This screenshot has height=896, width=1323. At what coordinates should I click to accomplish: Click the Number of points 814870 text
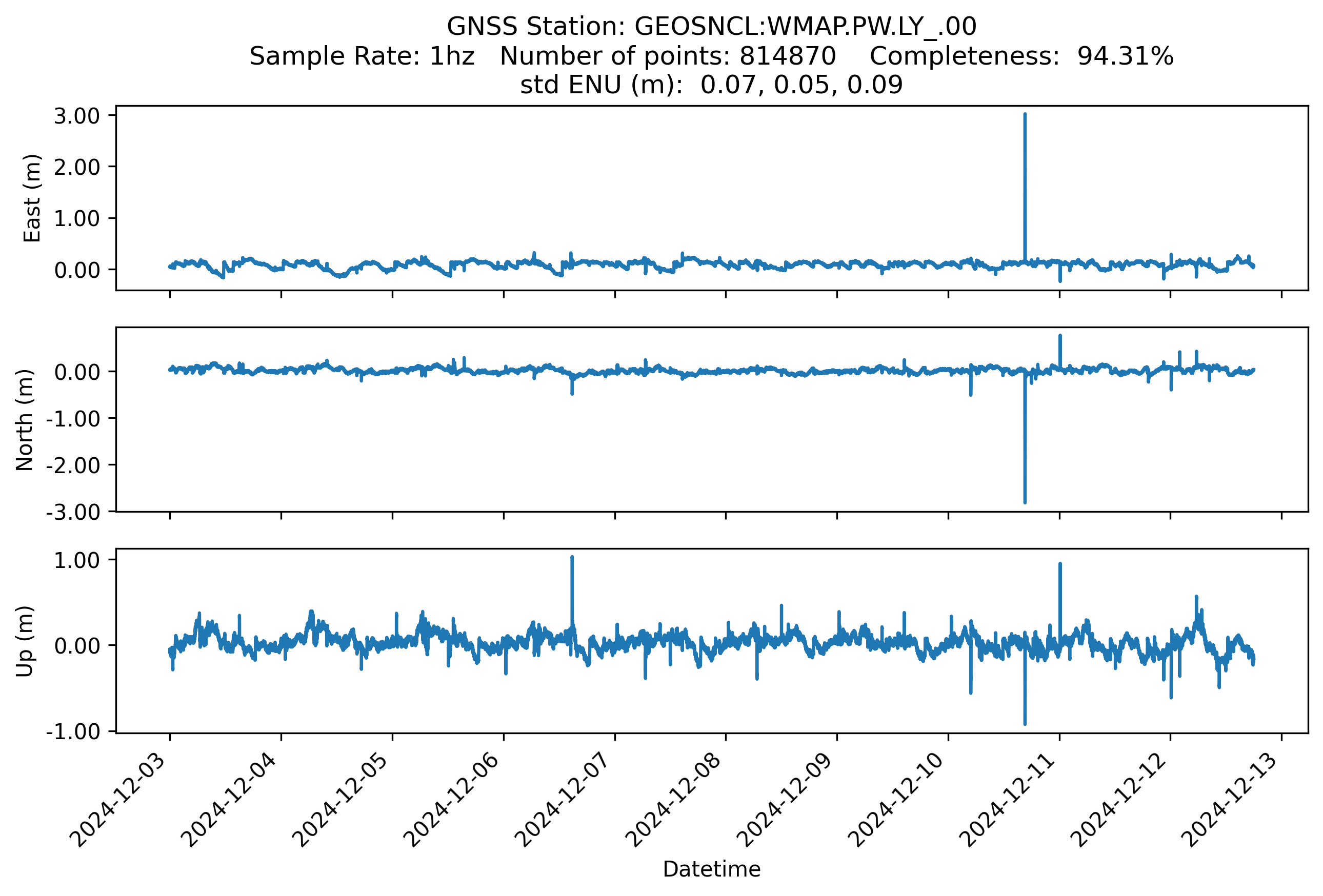668,56
